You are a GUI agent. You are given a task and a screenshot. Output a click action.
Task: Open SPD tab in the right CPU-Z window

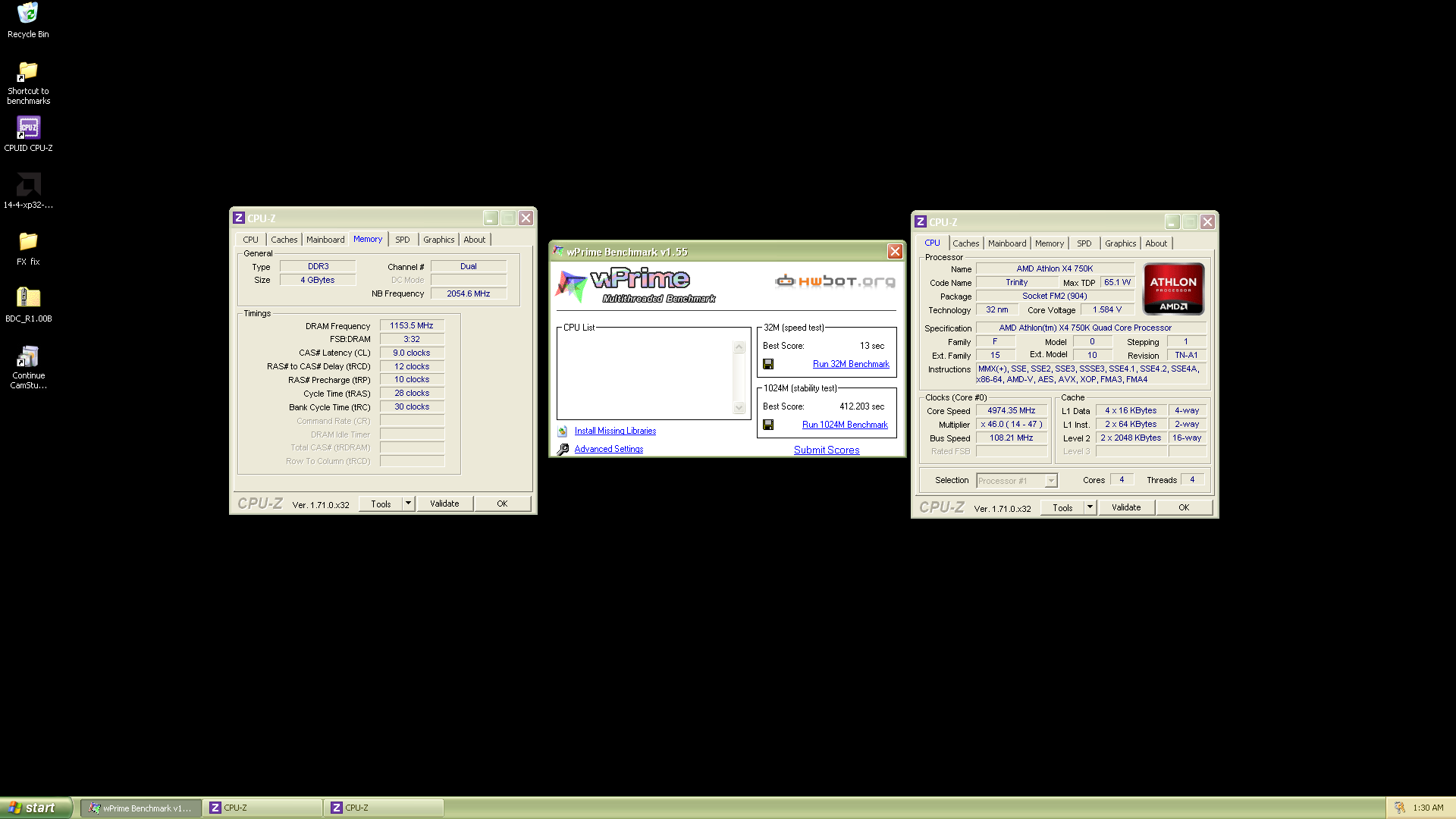pyautogui.click(x=1084, y=243)
